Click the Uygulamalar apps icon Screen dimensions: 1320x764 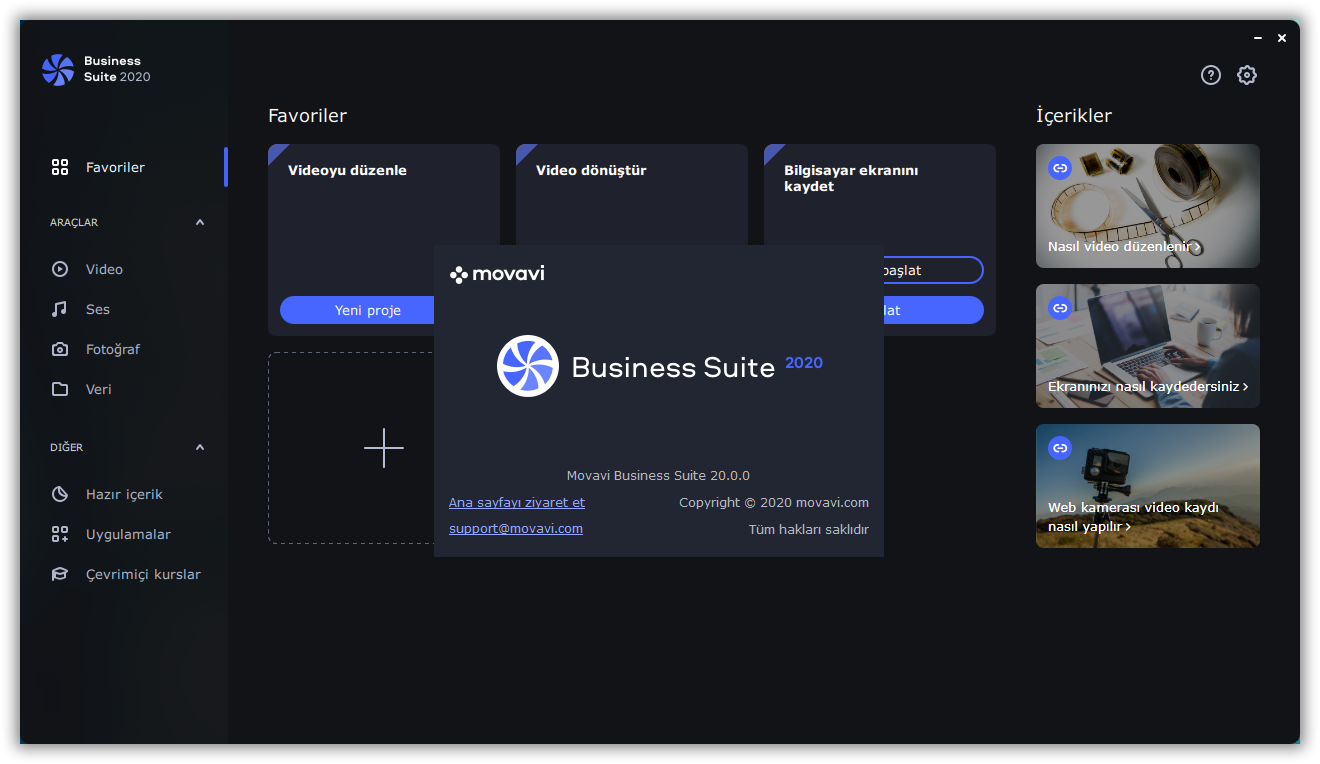[60, 534]
